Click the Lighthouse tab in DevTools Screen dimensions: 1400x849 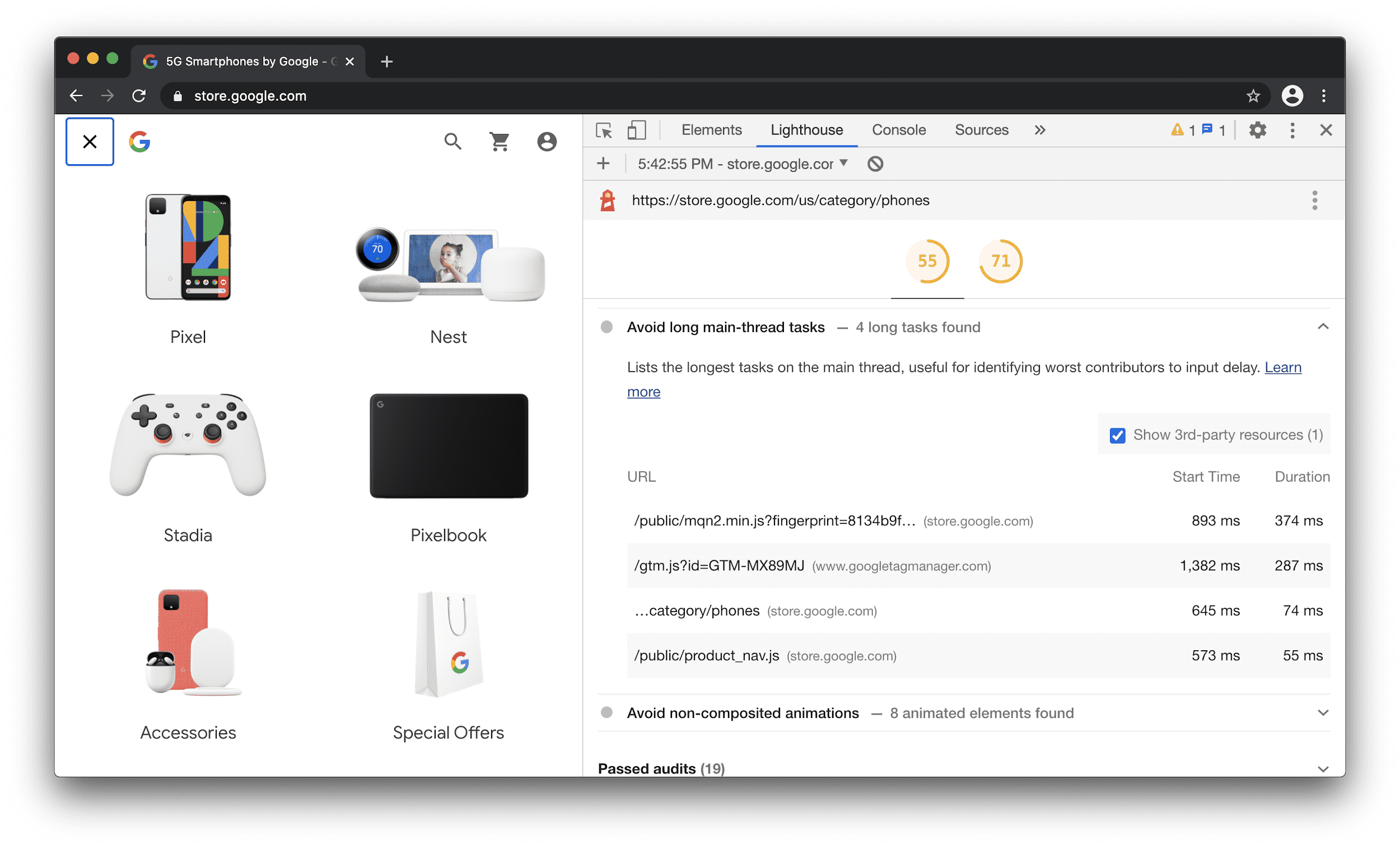point(807,129)
